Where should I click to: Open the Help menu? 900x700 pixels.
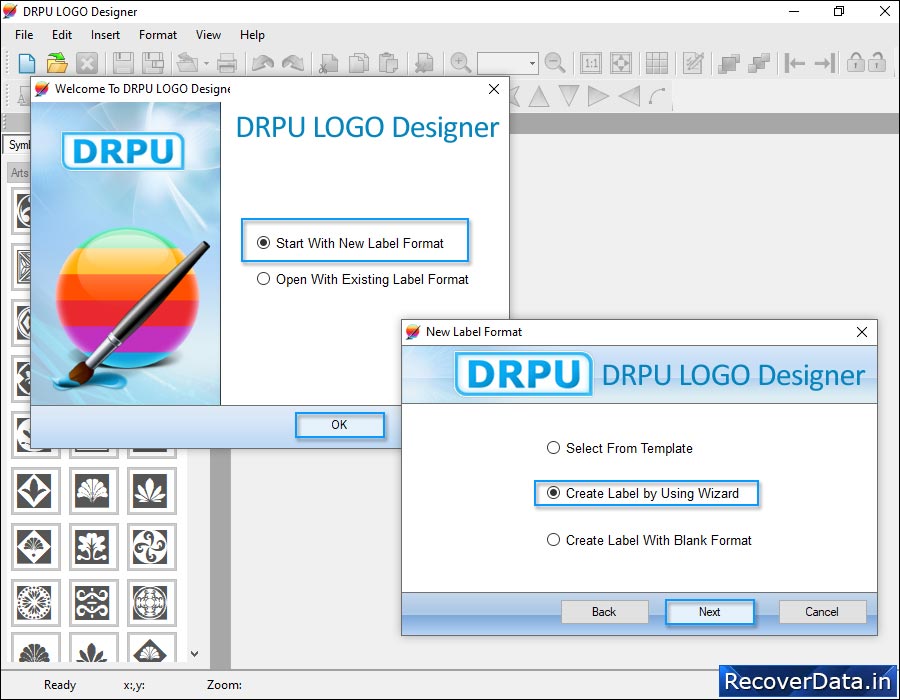253,35
